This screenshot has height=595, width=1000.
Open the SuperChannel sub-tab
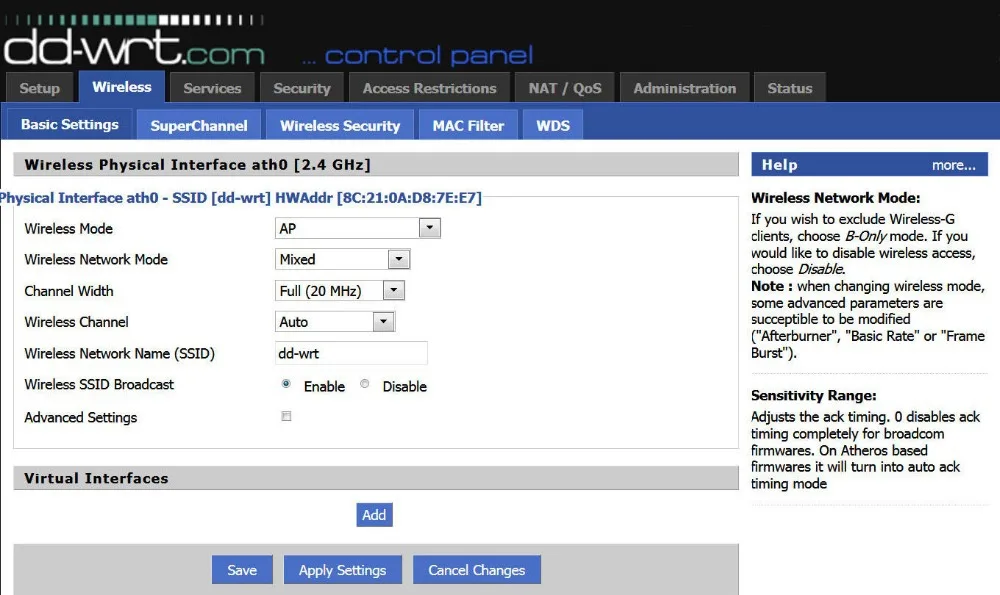[x=199, y=125]
